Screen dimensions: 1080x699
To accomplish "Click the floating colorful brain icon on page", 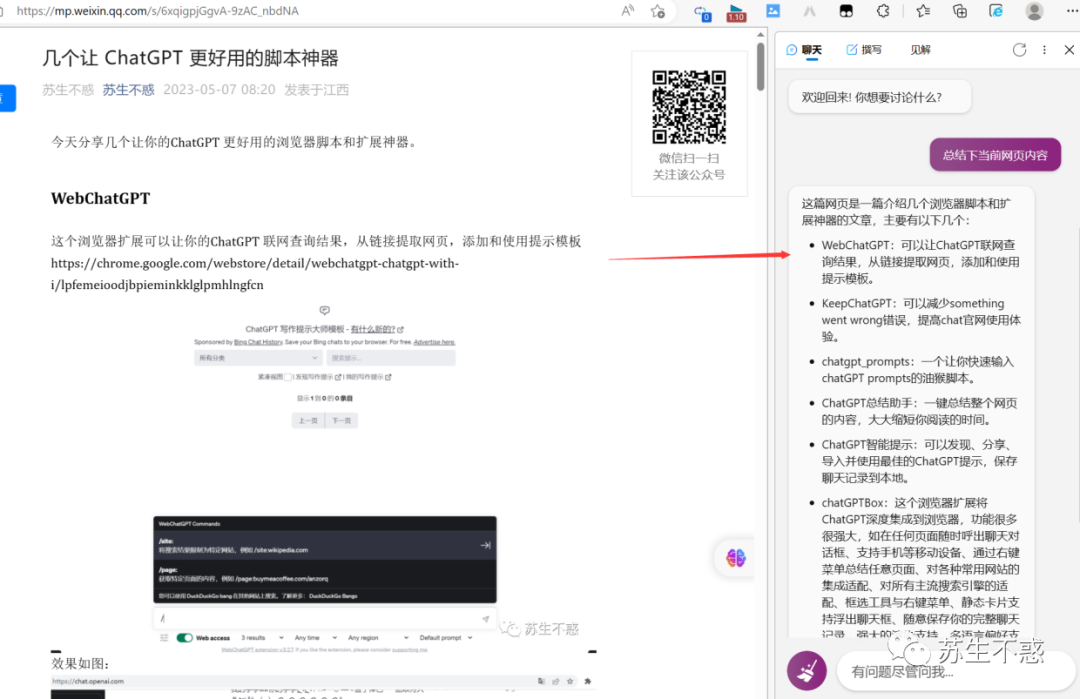I will 736,557.
